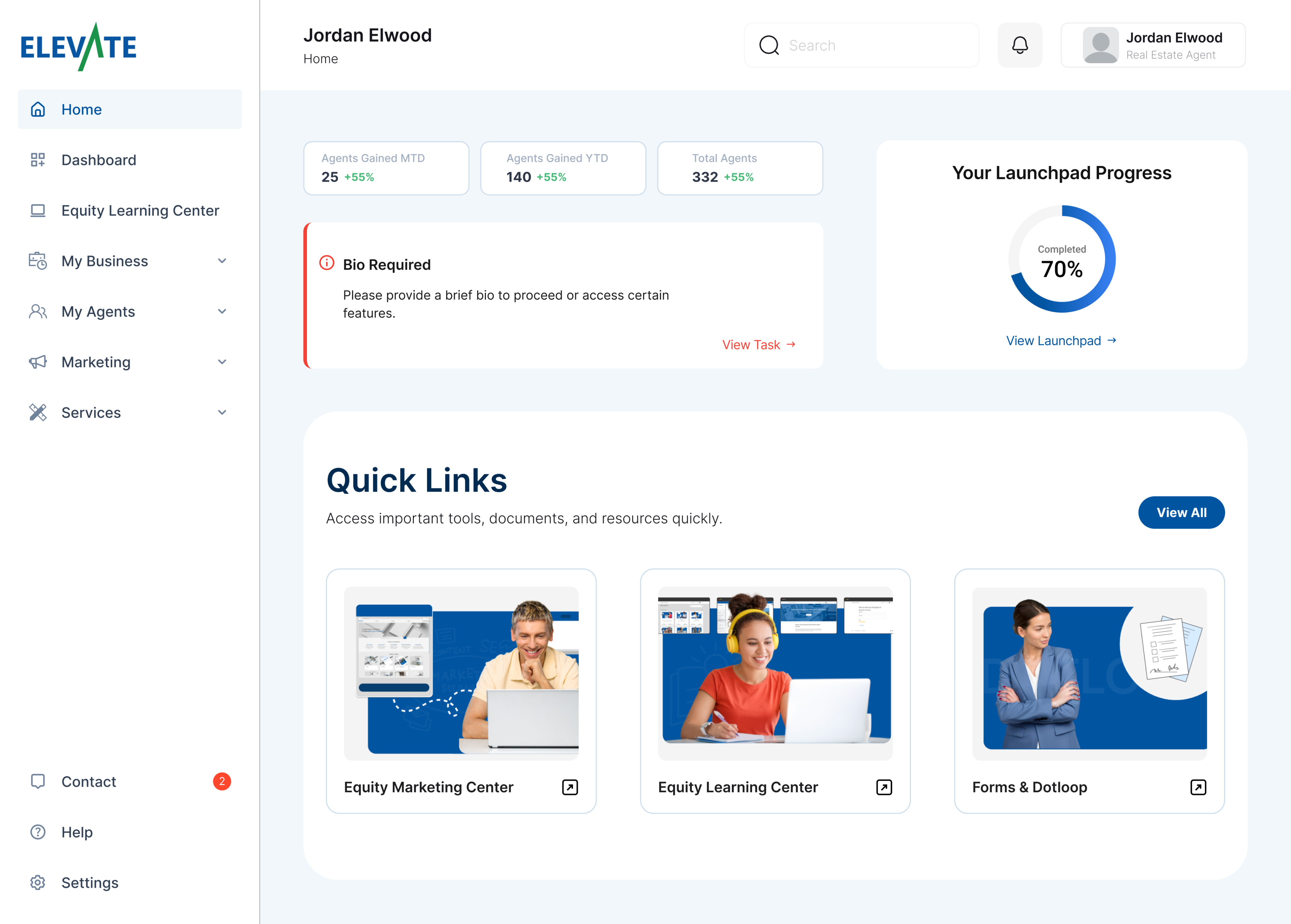Click the Contact unread badge showing 2
This screenshot has width=1291, height=924.
click(x=222, y=781)
